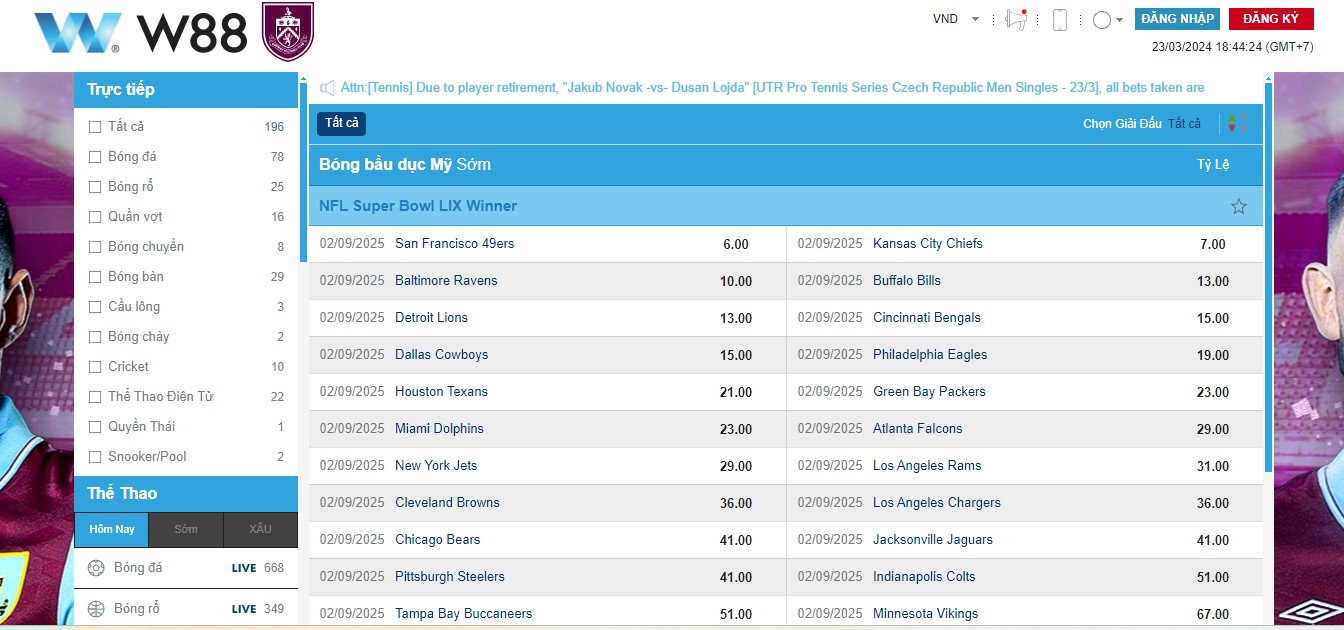Click Jacksonville Jaguars odds 41.00

click(x=1213, y=540)
